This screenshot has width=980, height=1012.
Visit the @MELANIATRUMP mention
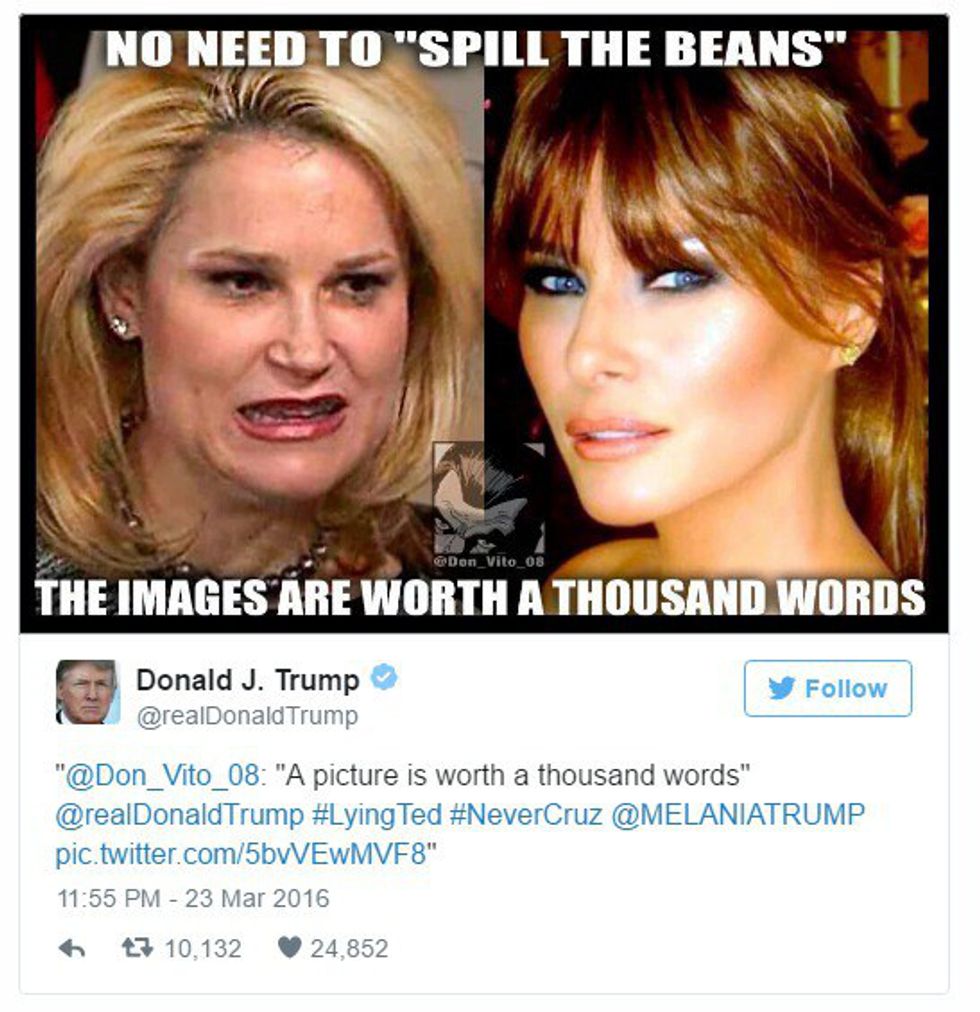(737, 815)
